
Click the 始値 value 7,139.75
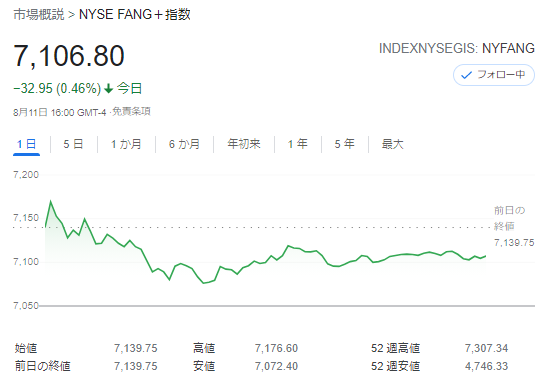136,348
